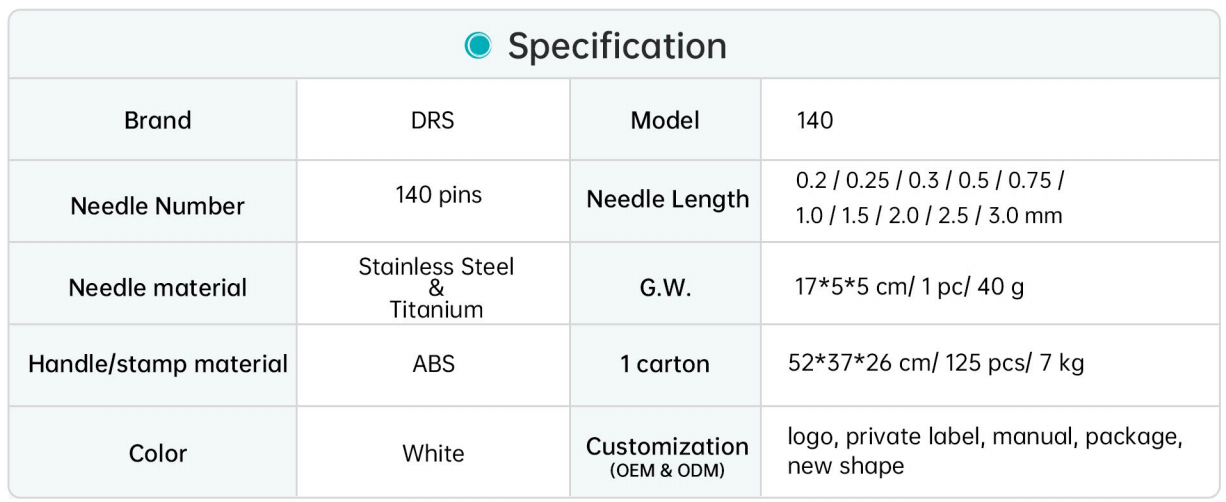1226x502 pixels.
Task: Click the teal circle icon beside Specification
Action: coord(480,47)
